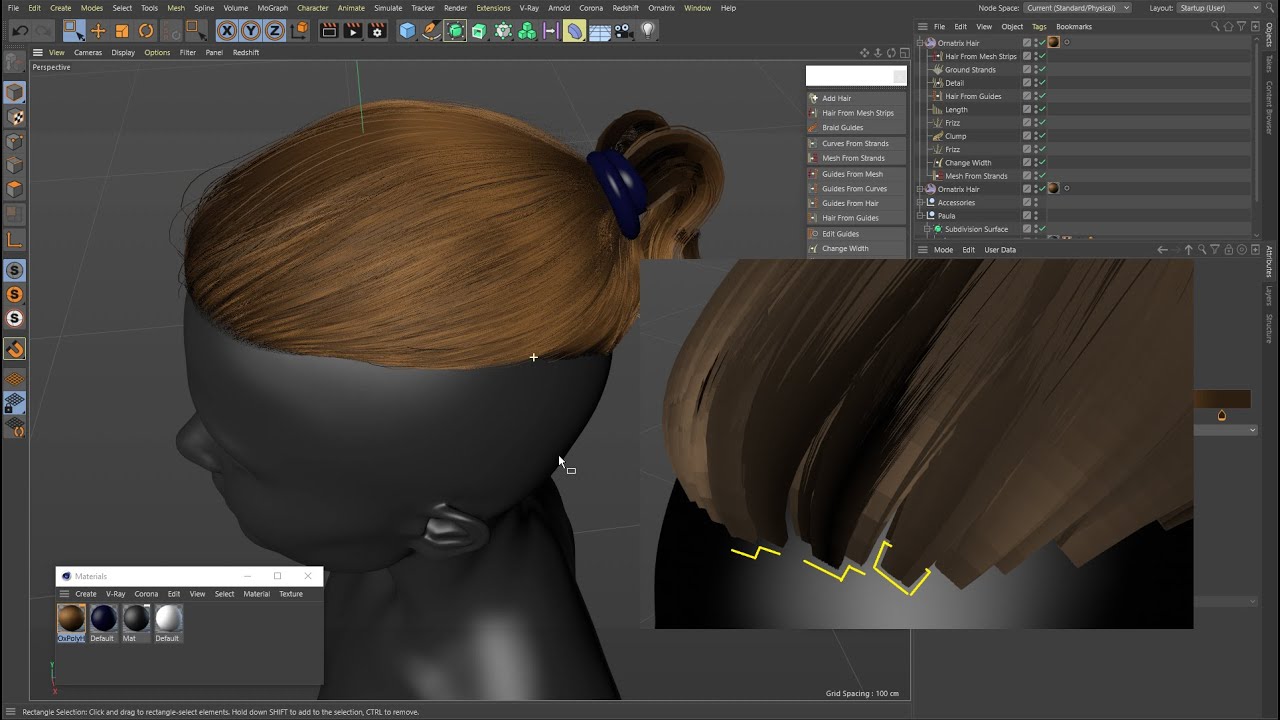Image resolution: width=1280 pixels, height=720 pixels.
Task: Toggle the Y axis lock
Action: [x=251, y=31]
